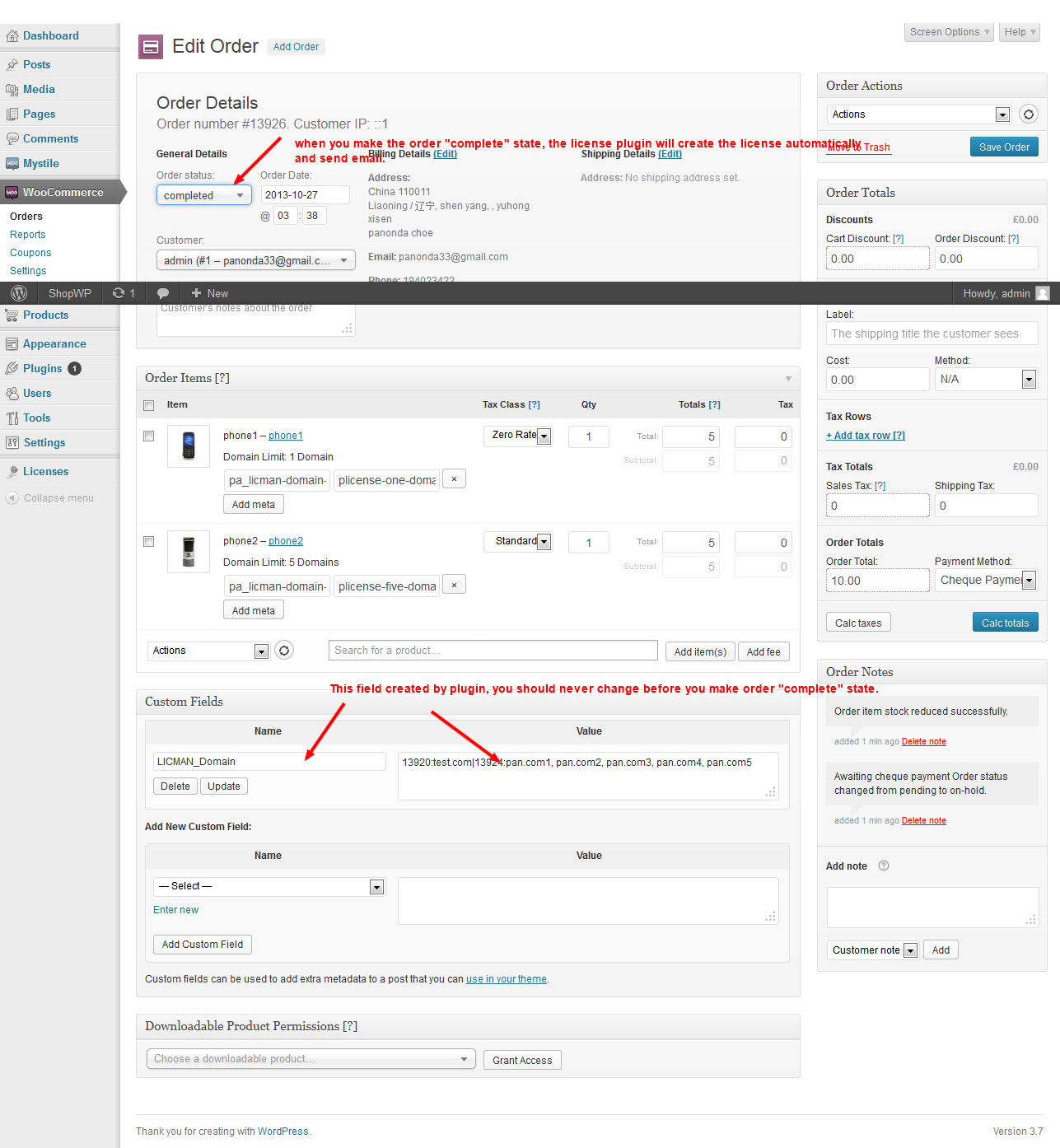Check the checkbox next to phone1 item
This screenshot has height=1148, width=1060.
[x=148, y=436]
